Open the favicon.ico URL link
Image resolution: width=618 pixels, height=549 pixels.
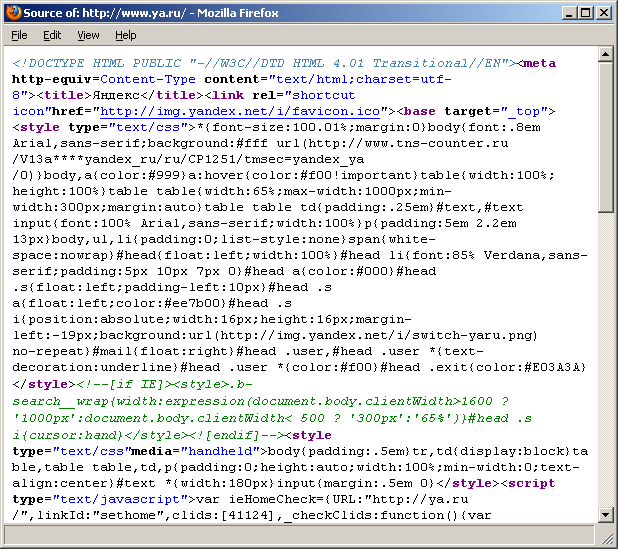[x=240, y=112]
